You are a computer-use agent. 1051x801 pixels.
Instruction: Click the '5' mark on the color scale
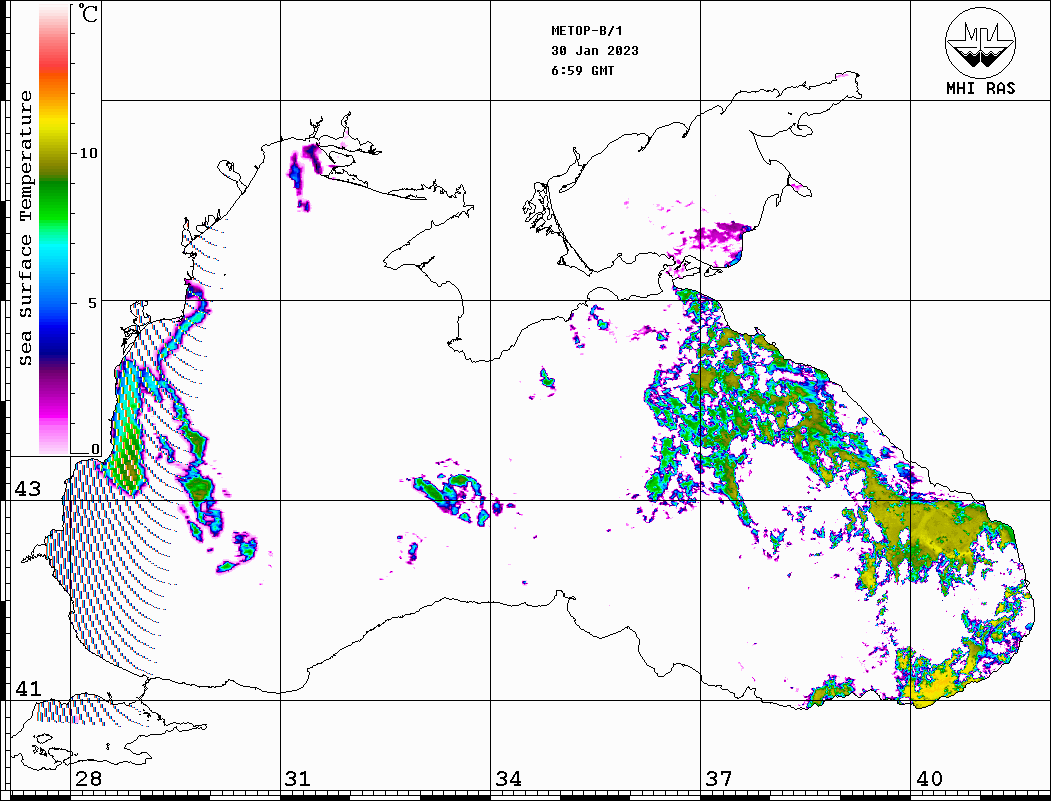pos(92,303)
